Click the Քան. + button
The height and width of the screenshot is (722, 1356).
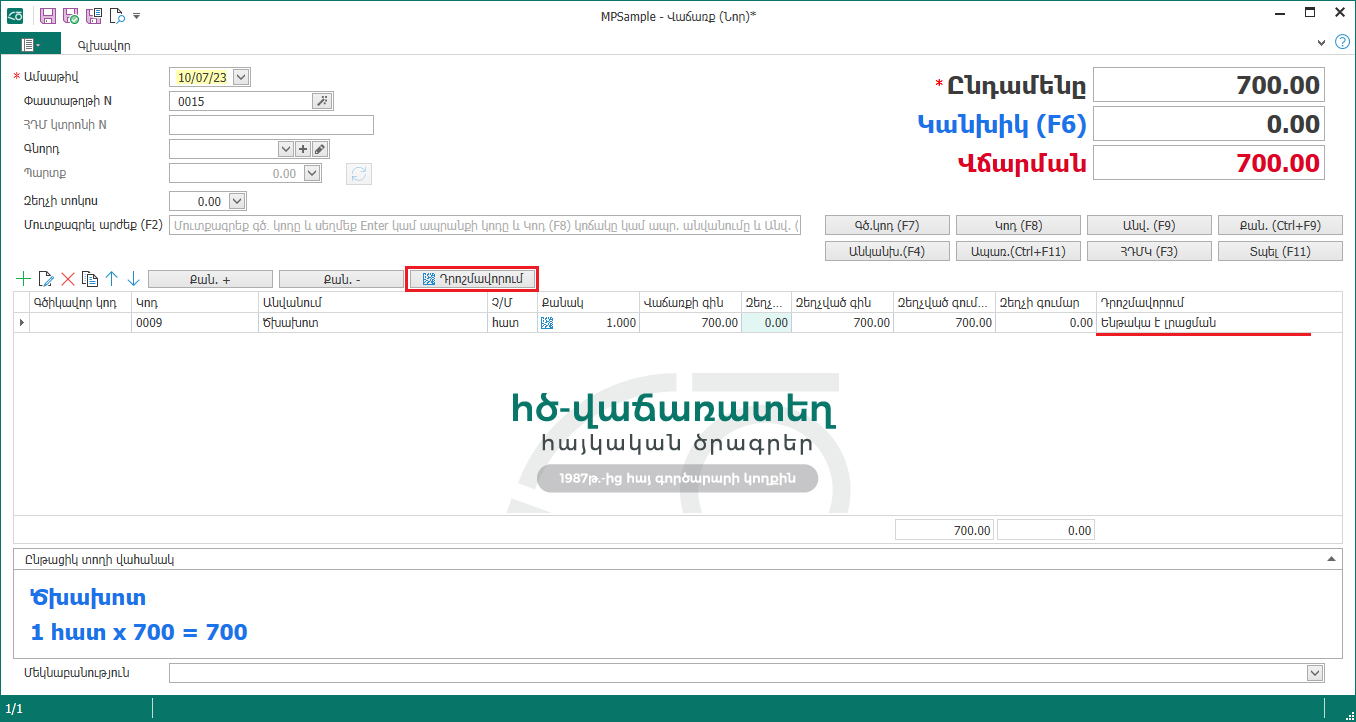coord(210,279)
